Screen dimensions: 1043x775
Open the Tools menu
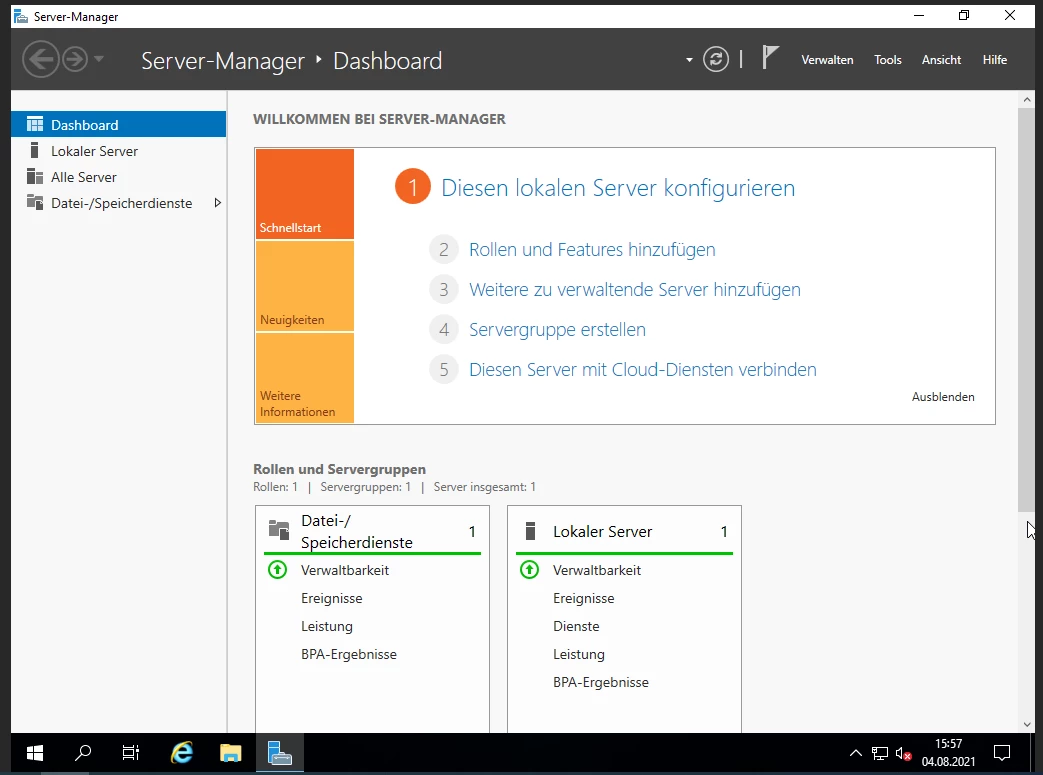tap(887, 60)
